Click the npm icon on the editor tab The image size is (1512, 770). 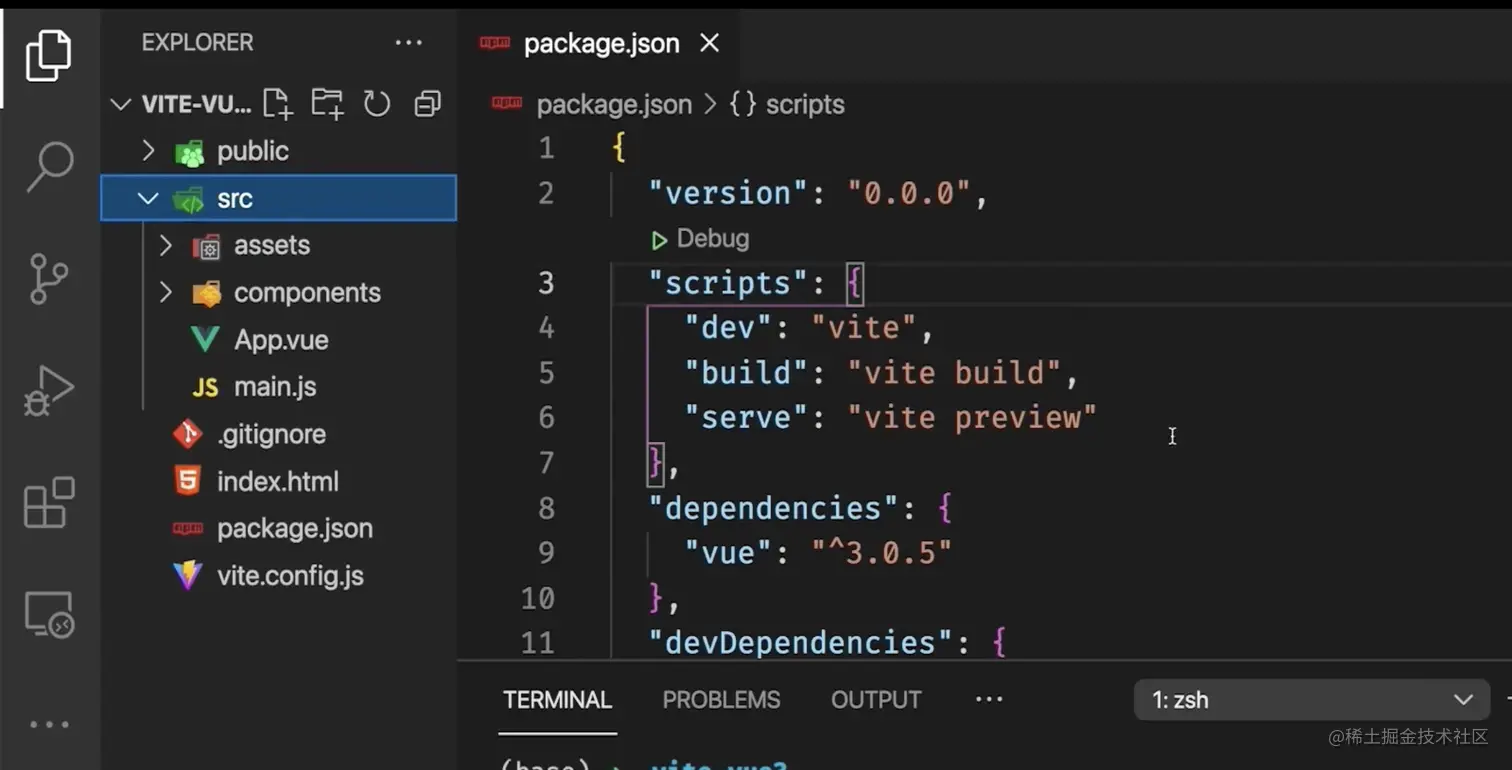click(x=495, y=43)
